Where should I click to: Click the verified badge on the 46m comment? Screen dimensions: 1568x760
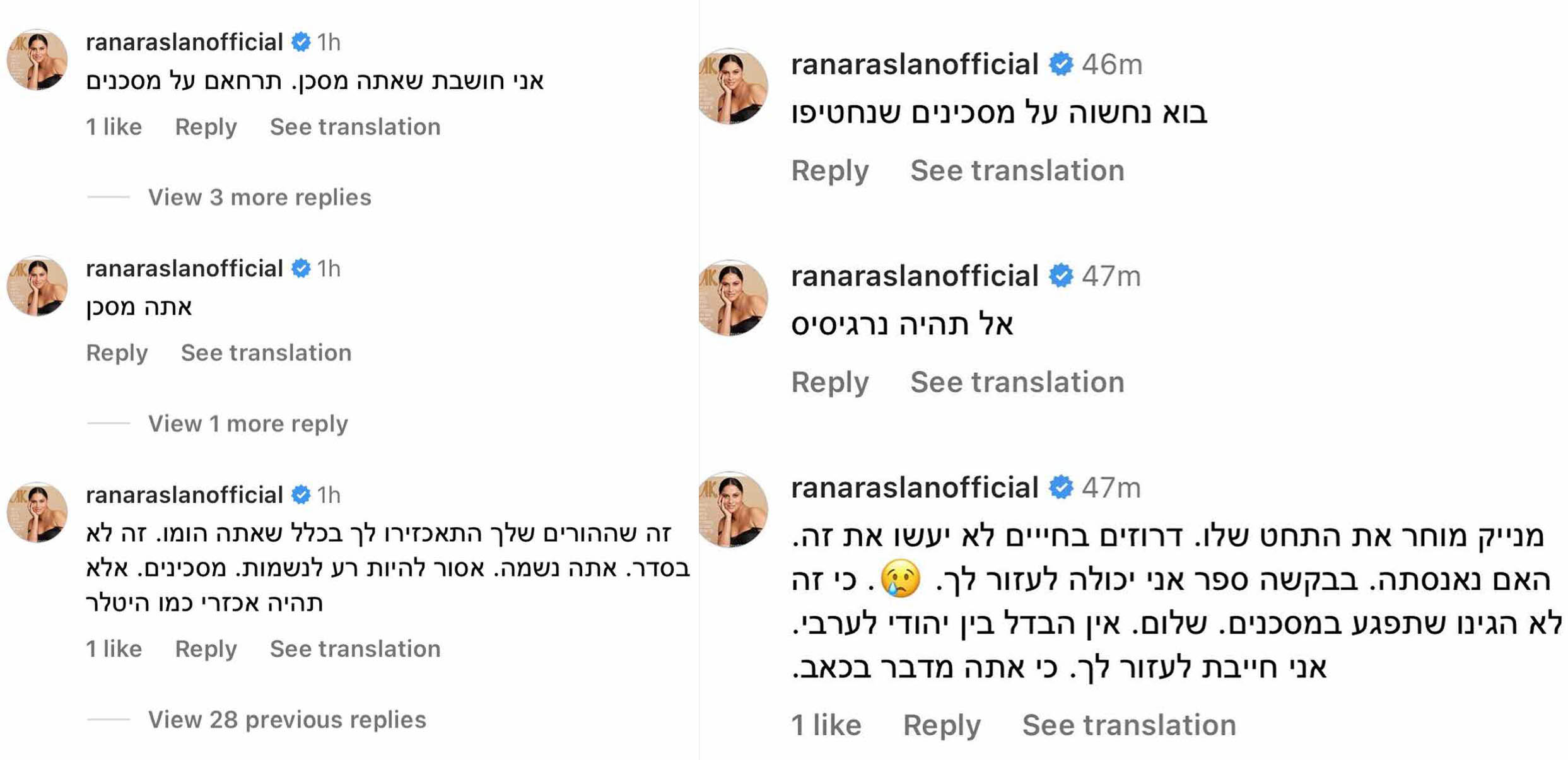click(x=1061, y=64)
